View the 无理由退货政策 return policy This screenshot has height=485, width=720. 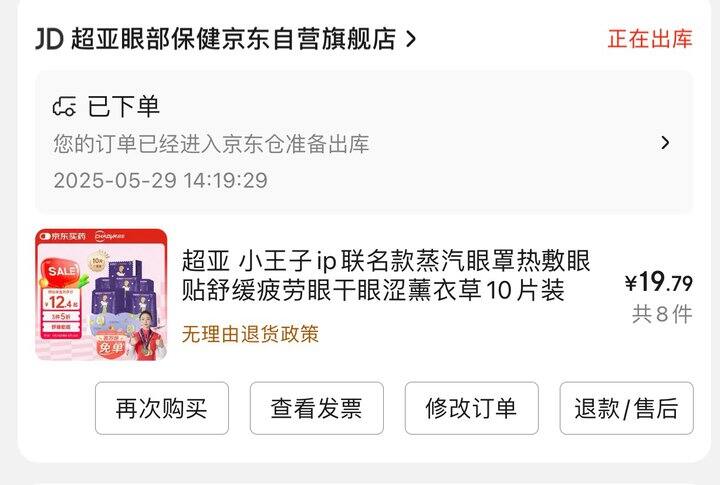(x=250, y=334)
